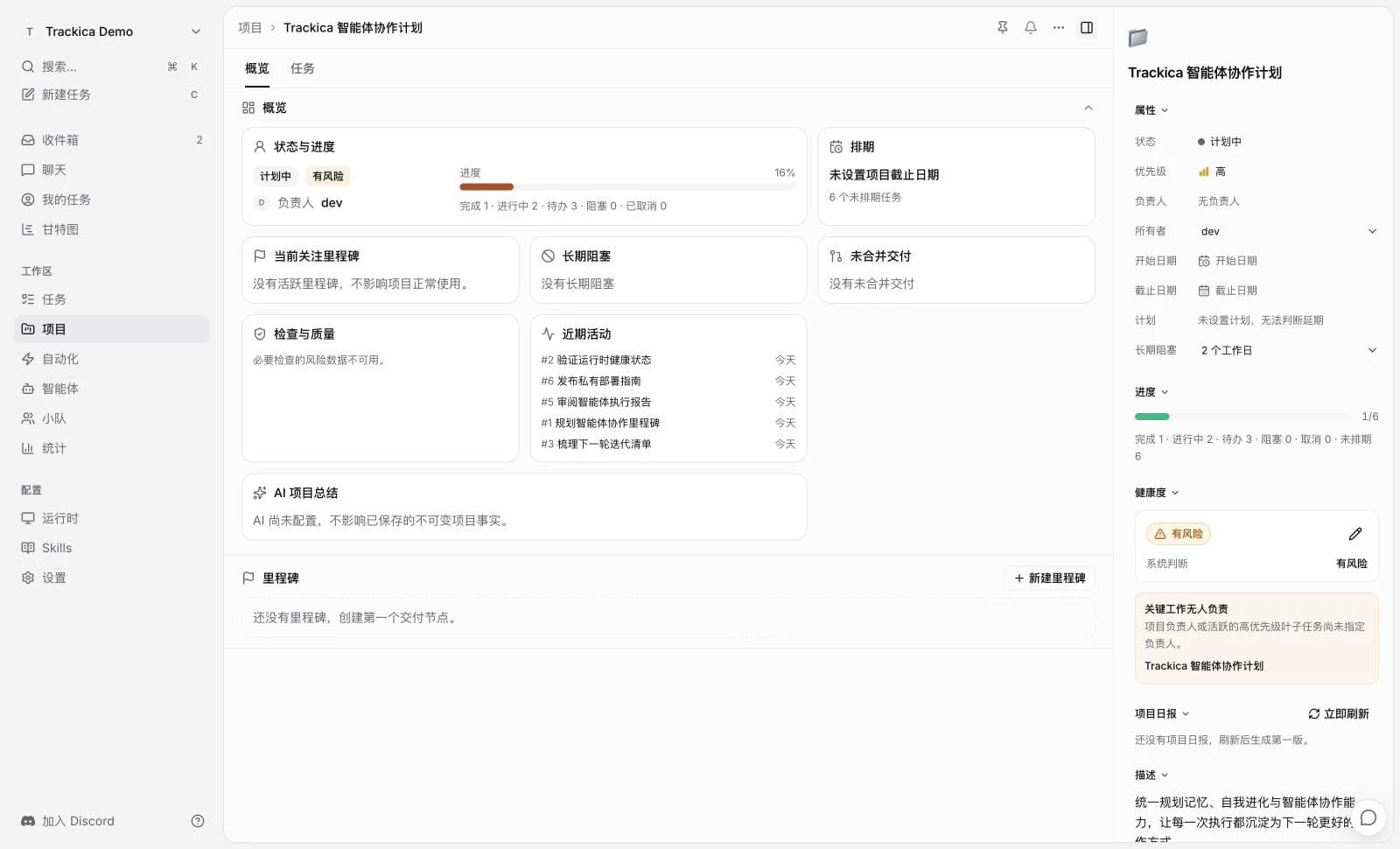1400x849 pixels.
Task: Expand the Trackica Demo workspace switcher
Action: point(111,32)
